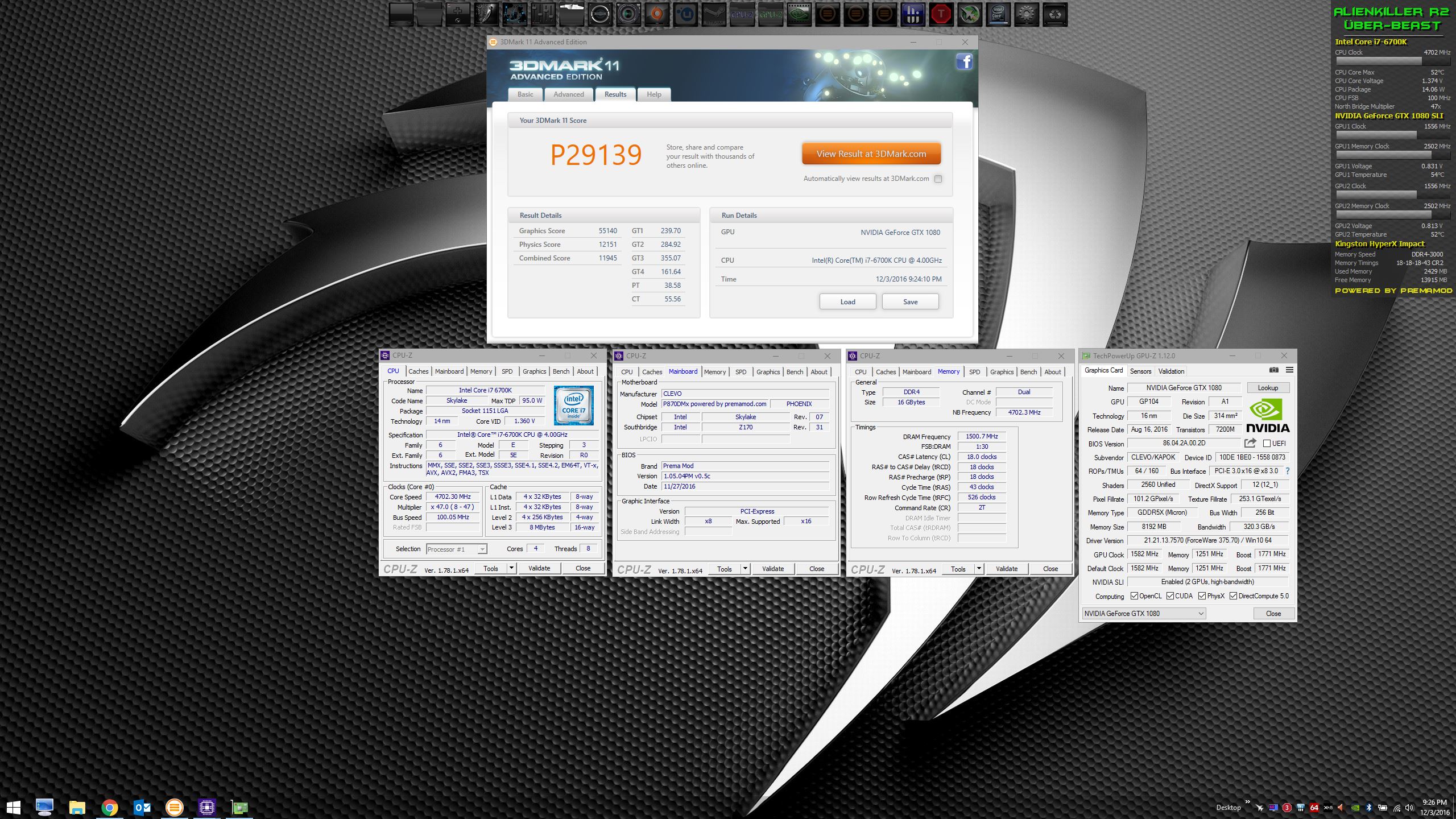Click the P29139 score value
Screen dimensions: 1456x819
pos(596,155)
